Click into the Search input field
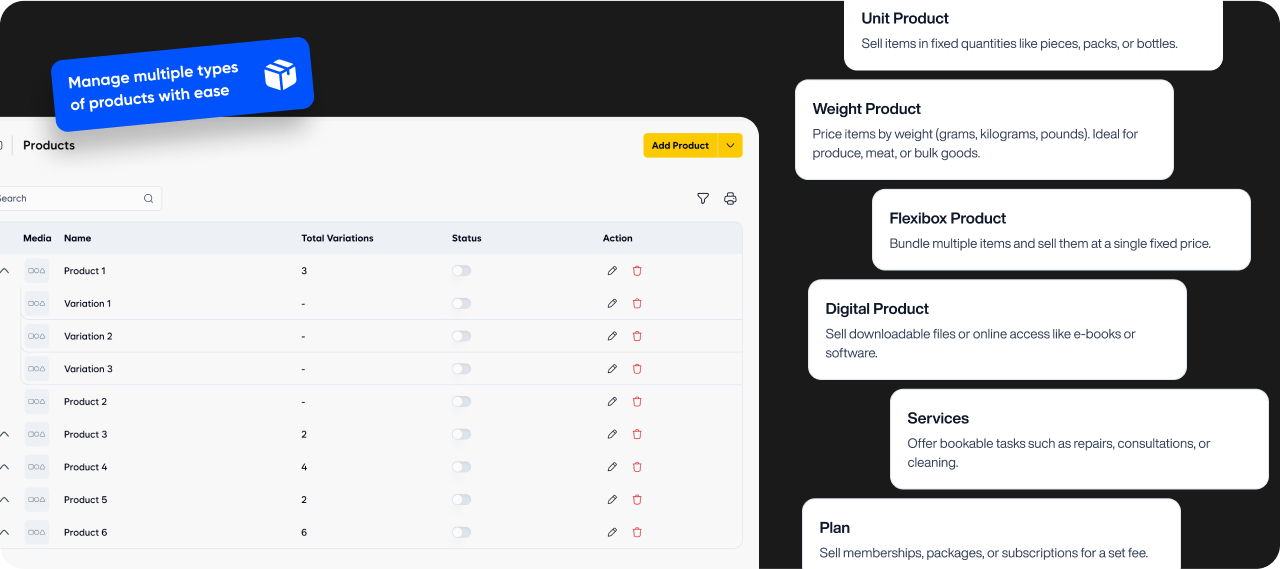The width and height of the screenshot is (1280, 569). pos(70,199)
